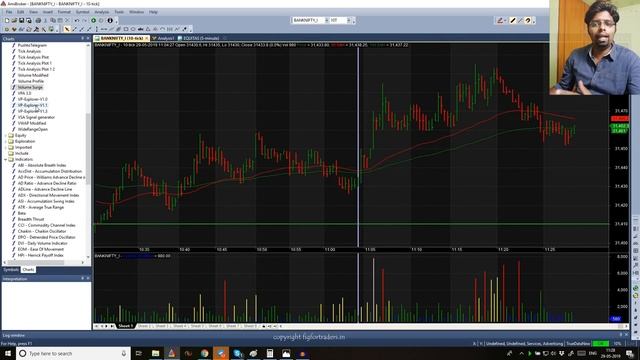This screenshot has height=360, width=640.
Task: Click the Include folder in tree
Action: pos(21,153)
